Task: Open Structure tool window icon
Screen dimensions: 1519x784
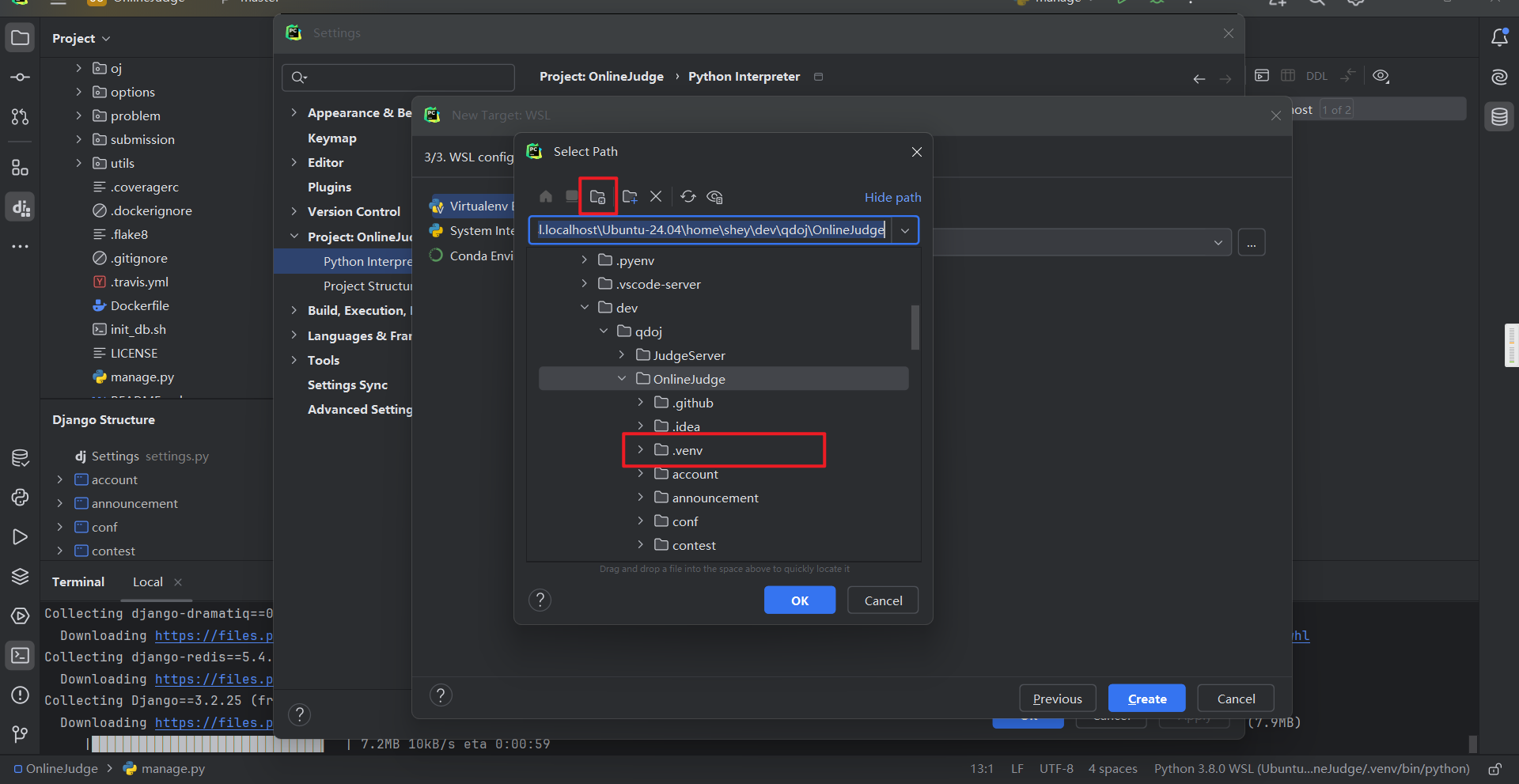Action: point(21,168)
